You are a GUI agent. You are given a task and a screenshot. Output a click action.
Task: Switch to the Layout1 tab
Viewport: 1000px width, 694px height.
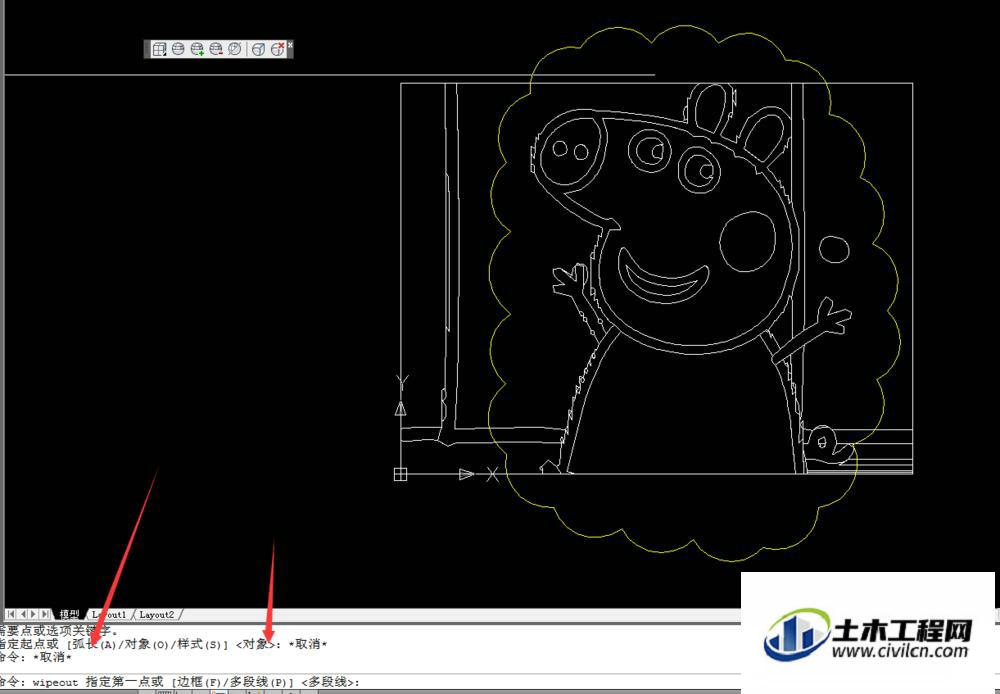point(109,615)
